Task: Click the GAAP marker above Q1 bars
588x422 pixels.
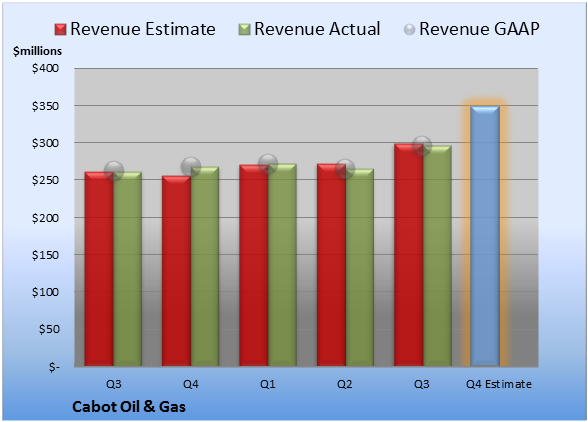Action: pyautogui.click(x=268, y=164)
